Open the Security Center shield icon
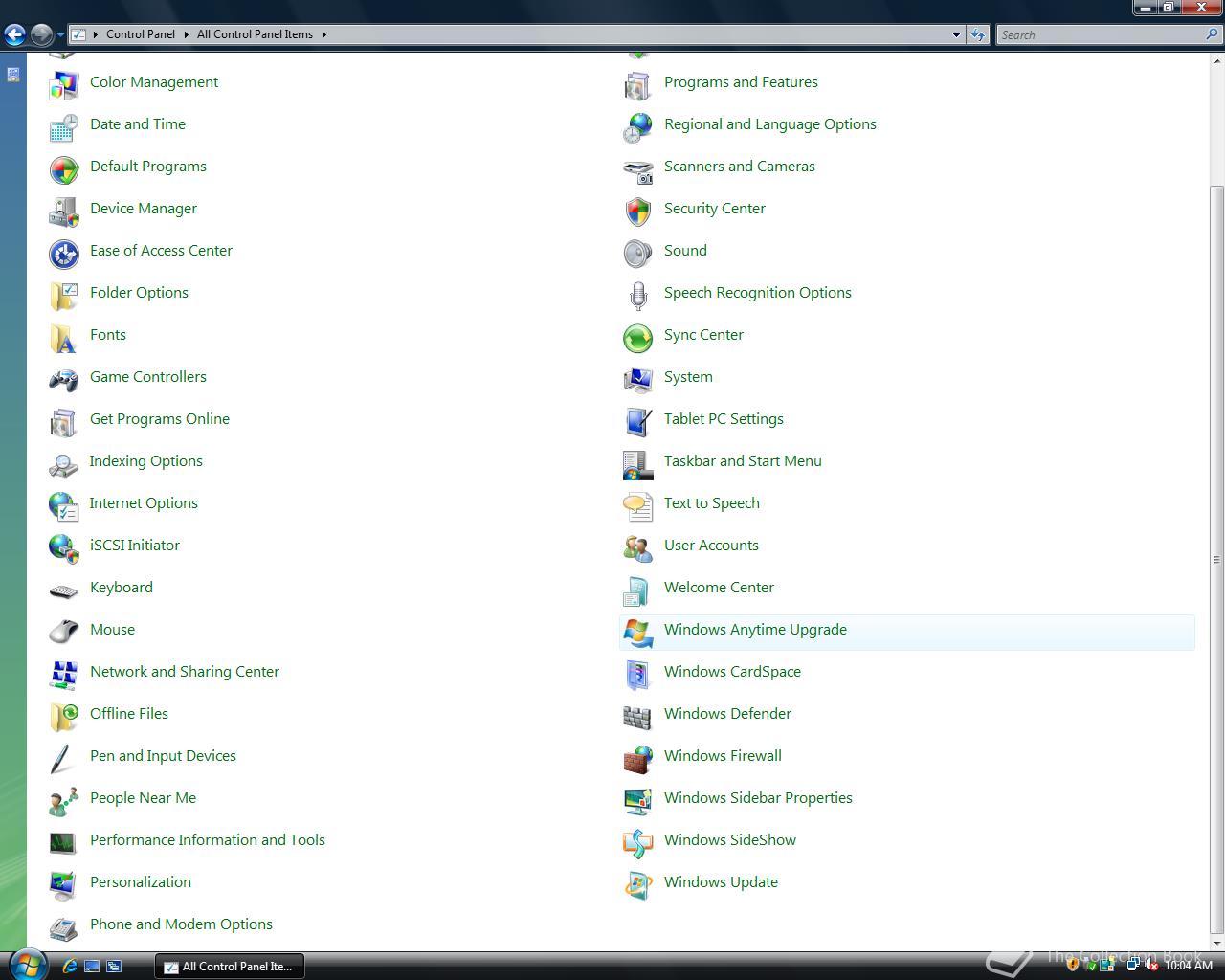The height and width of the screenshot is (980, 1225). 637,211
